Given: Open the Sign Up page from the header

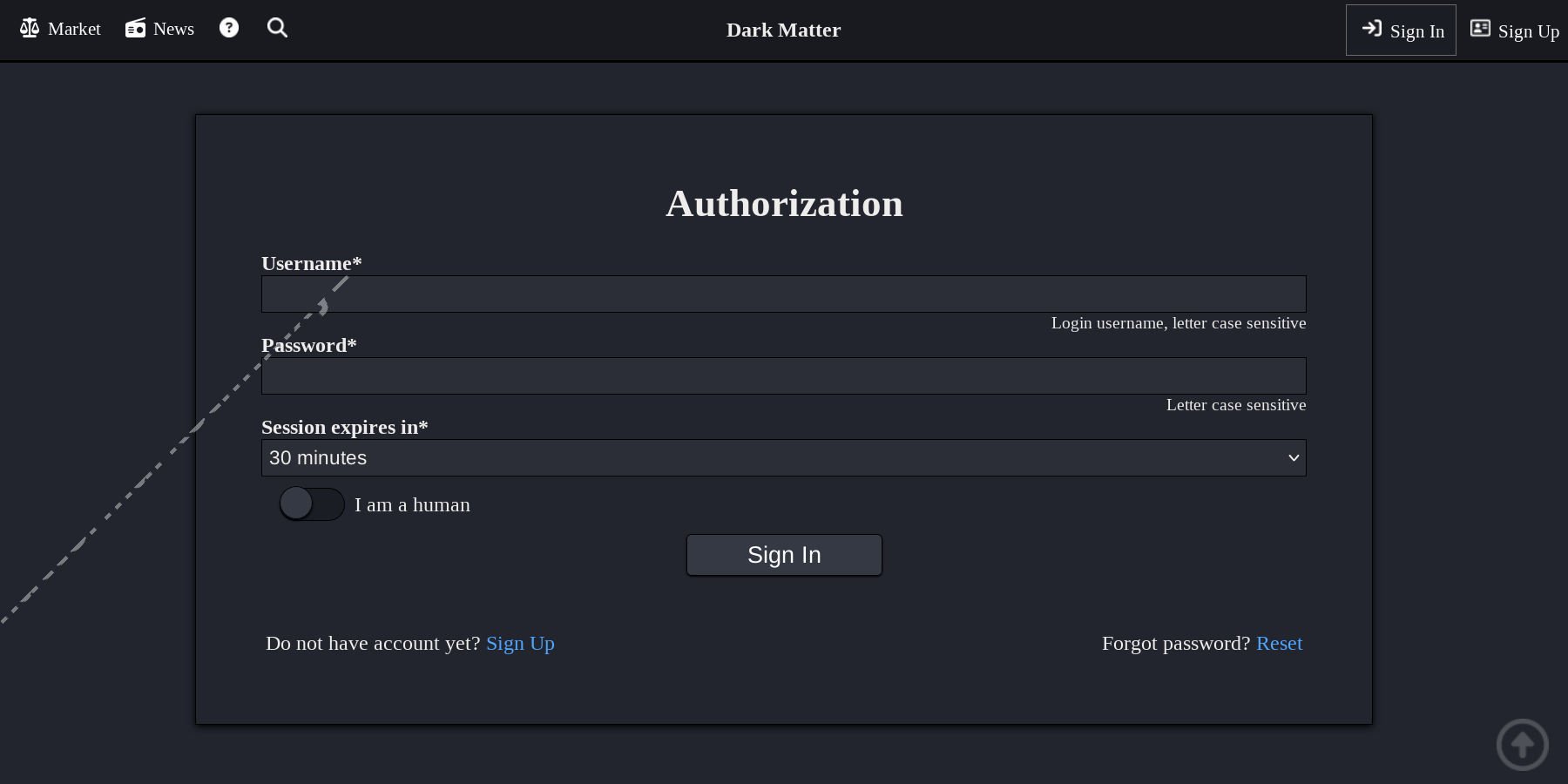Looking at the screenshot, I should pyautogui.click(x=1513, y=29).
